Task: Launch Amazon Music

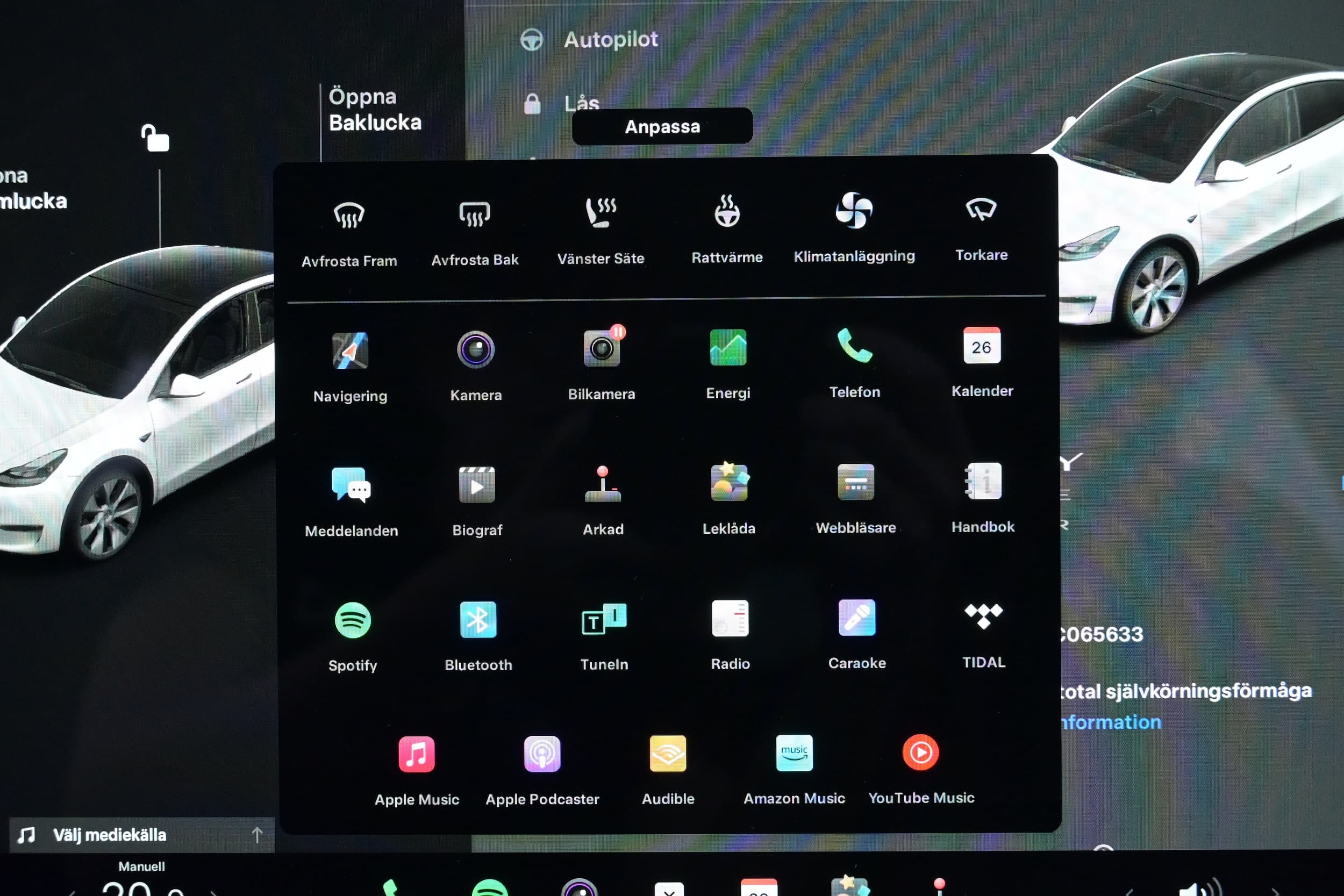Action: click(x=794, y=769)
